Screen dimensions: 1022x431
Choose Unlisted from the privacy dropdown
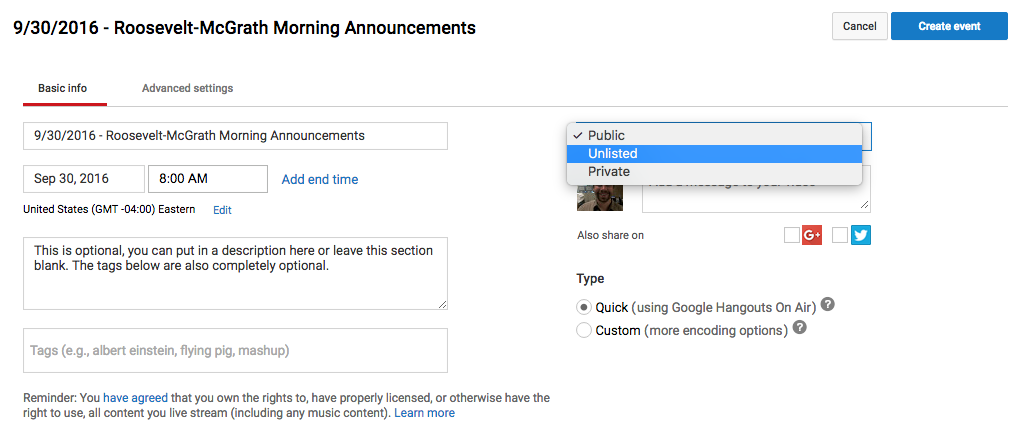pos(613,154)
